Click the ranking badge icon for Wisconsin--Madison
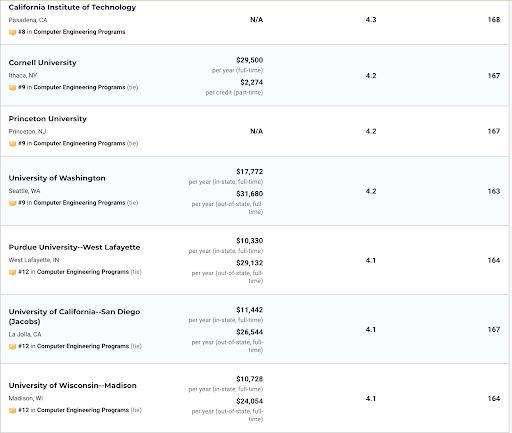The height and width of the screenshot is (433, 512). (12, 410)
